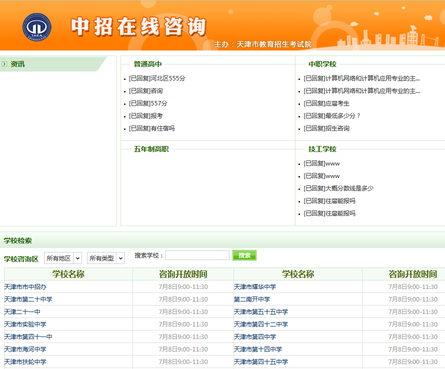This screenshot has height=369, width=445.
Task: Open the 五年制高职 section heading
Action: tap(151, 149)
